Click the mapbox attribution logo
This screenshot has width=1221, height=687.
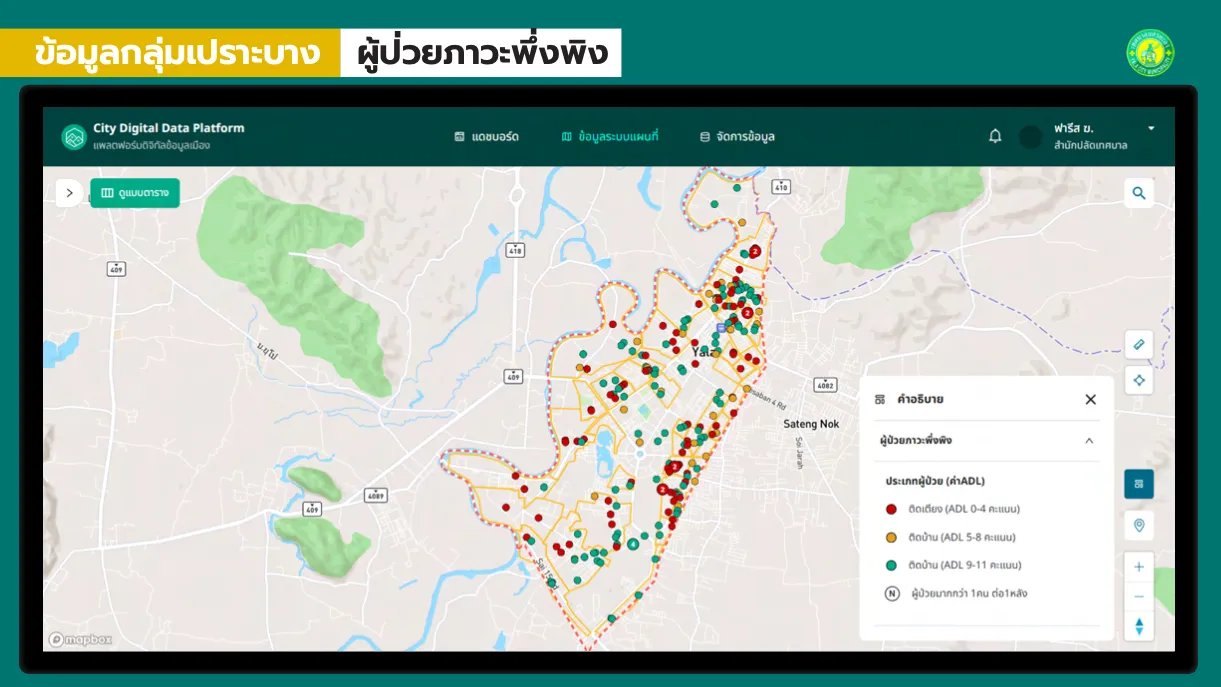coord(81,639)
